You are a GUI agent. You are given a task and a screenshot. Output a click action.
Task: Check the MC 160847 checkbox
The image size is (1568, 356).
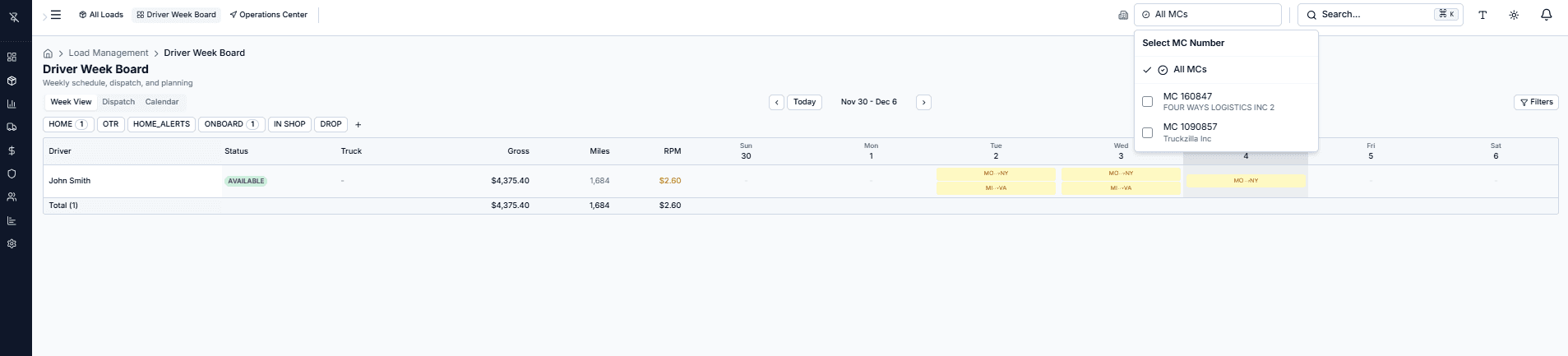click(1148, 102)
